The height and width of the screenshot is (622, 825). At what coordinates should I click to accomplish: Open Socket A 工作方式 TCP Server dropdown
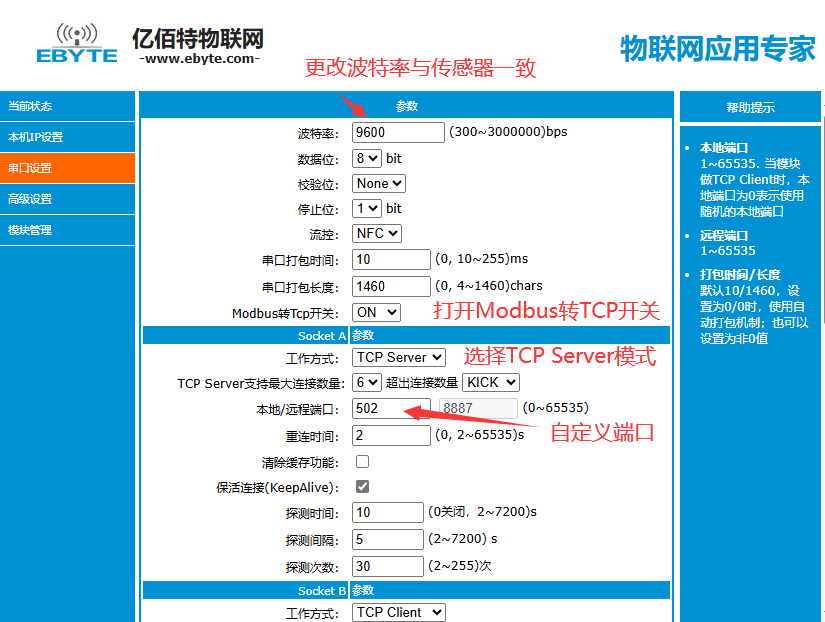pyautogui.click(x=399, y=357)
